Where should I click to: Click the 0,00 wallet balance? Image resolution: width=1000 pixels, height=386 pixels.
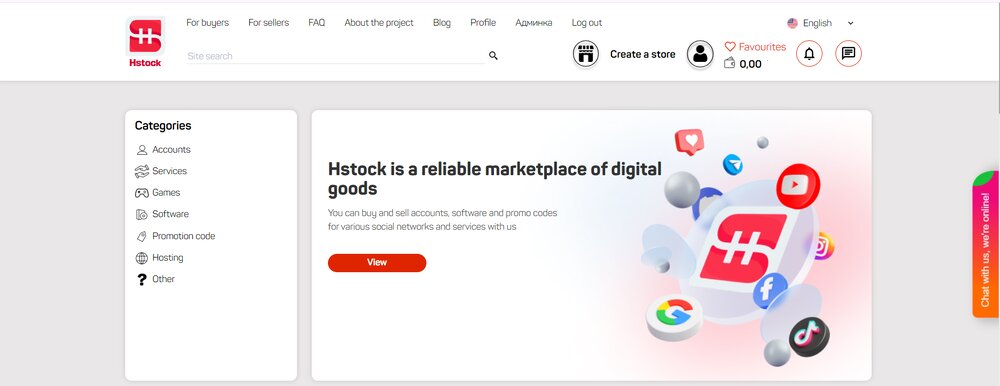751,64
